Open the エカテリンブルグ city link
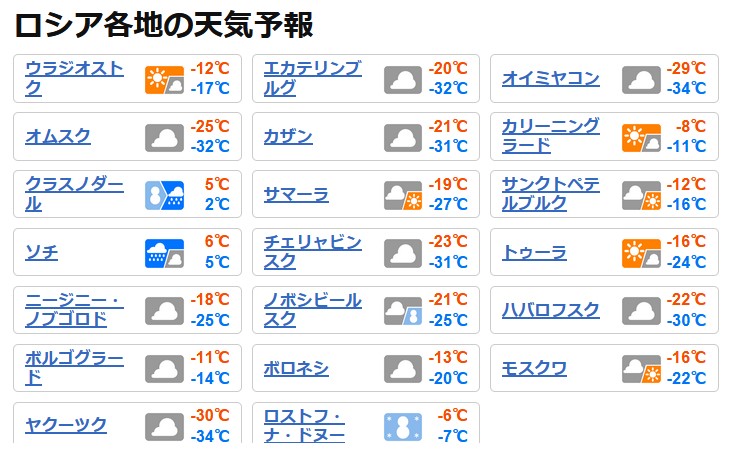Screen dimensions: 730x449 [312, 78]
